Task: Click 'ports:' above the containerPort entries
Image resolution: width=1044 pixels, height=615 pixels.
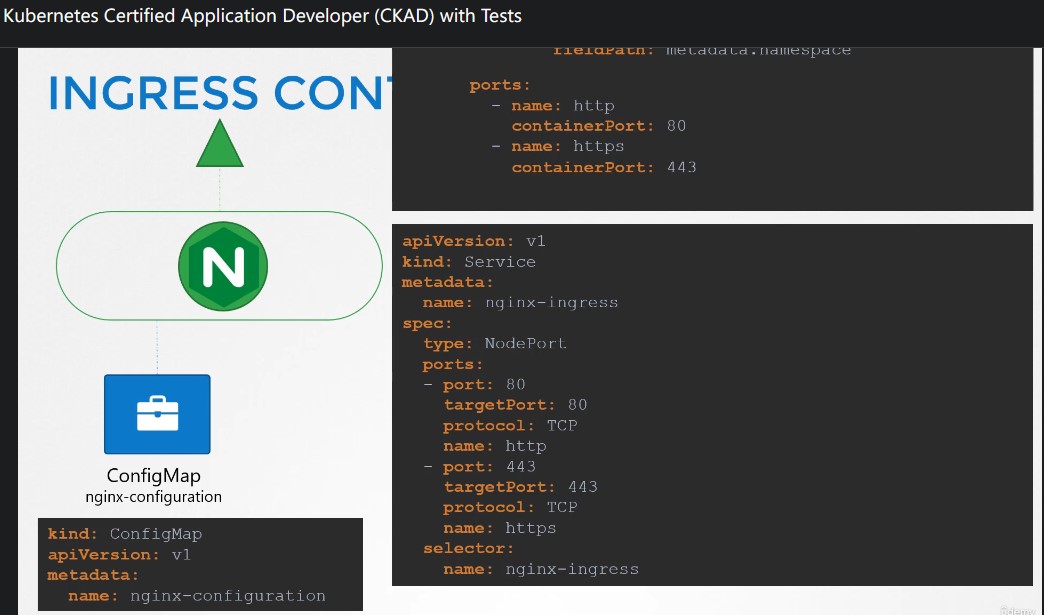Action: click(500, 85)
